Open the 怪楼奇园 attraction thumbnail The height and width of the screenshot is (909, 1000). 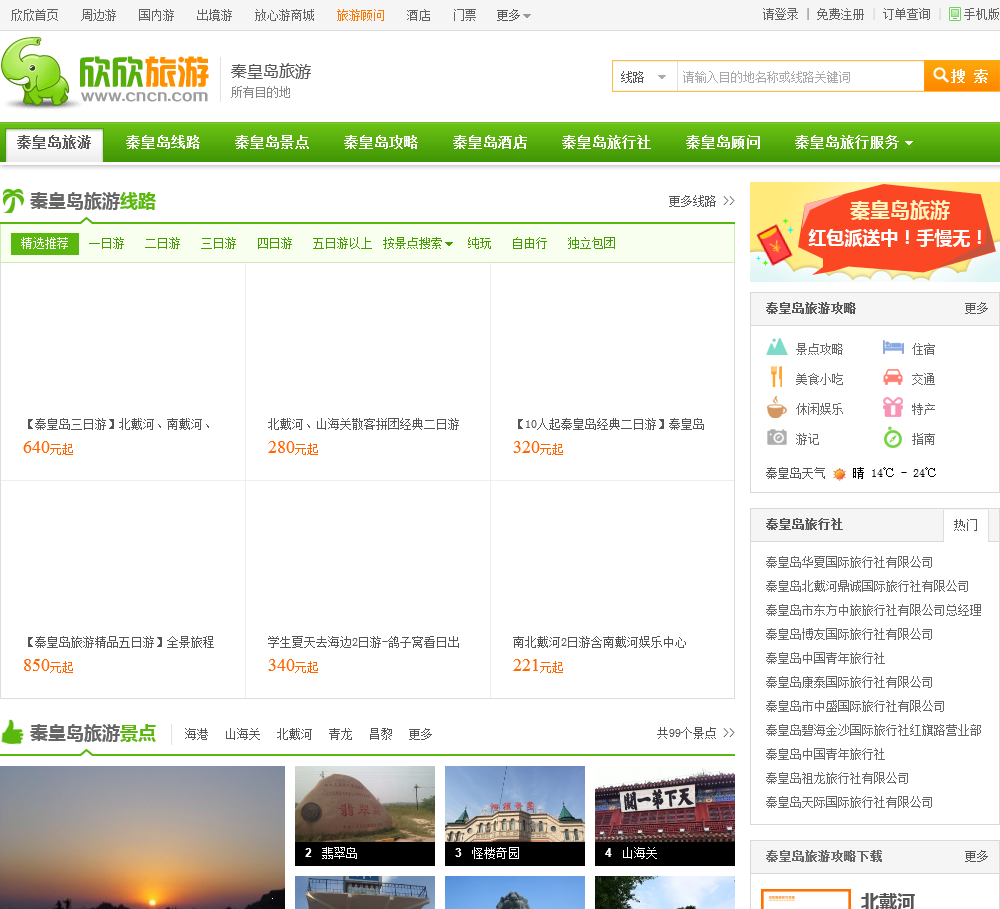click(x=515, y=815)
